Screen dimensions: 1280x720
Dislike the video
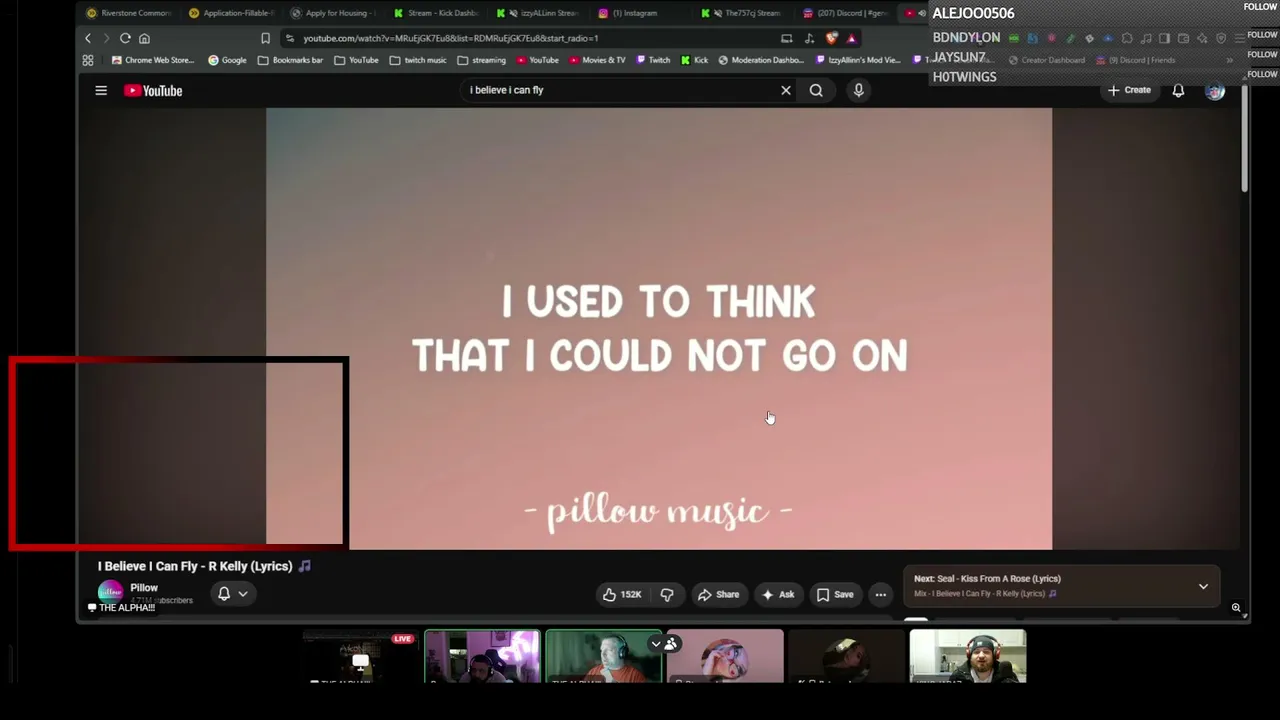(667, 595)
